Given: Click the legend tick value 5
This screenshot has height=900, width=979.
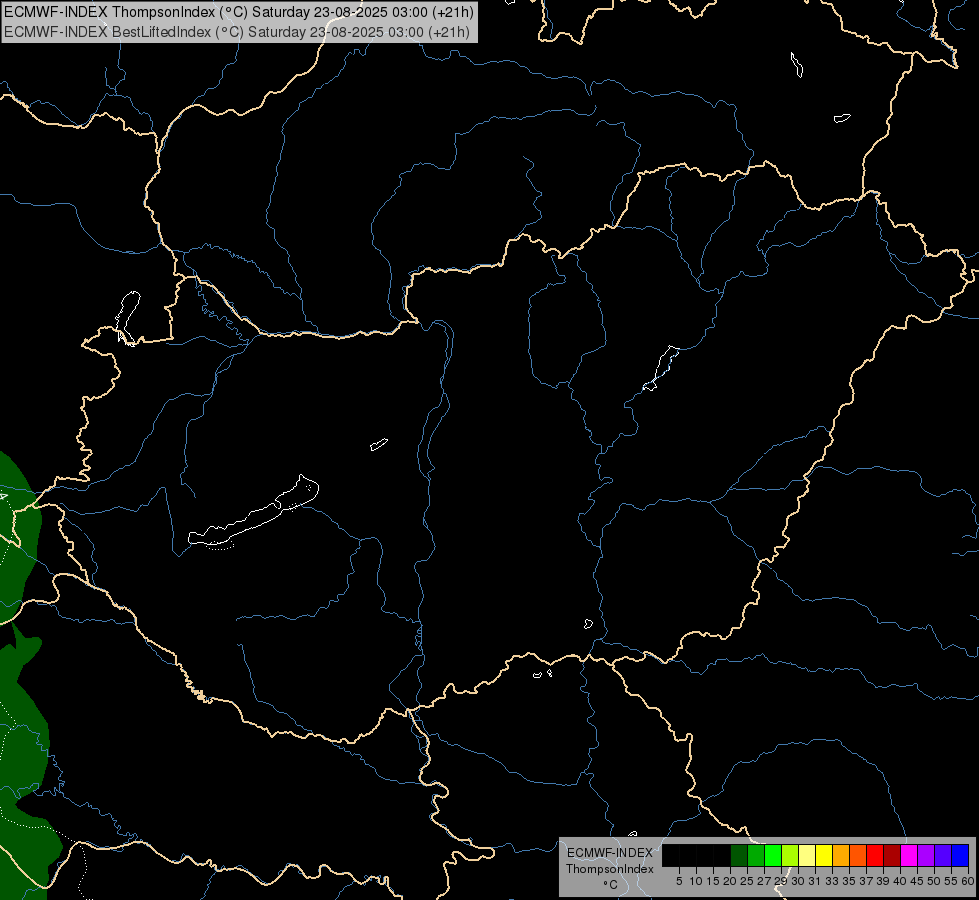Looking at the screenshot, I should pyautogui.click(x=679, y=881).
